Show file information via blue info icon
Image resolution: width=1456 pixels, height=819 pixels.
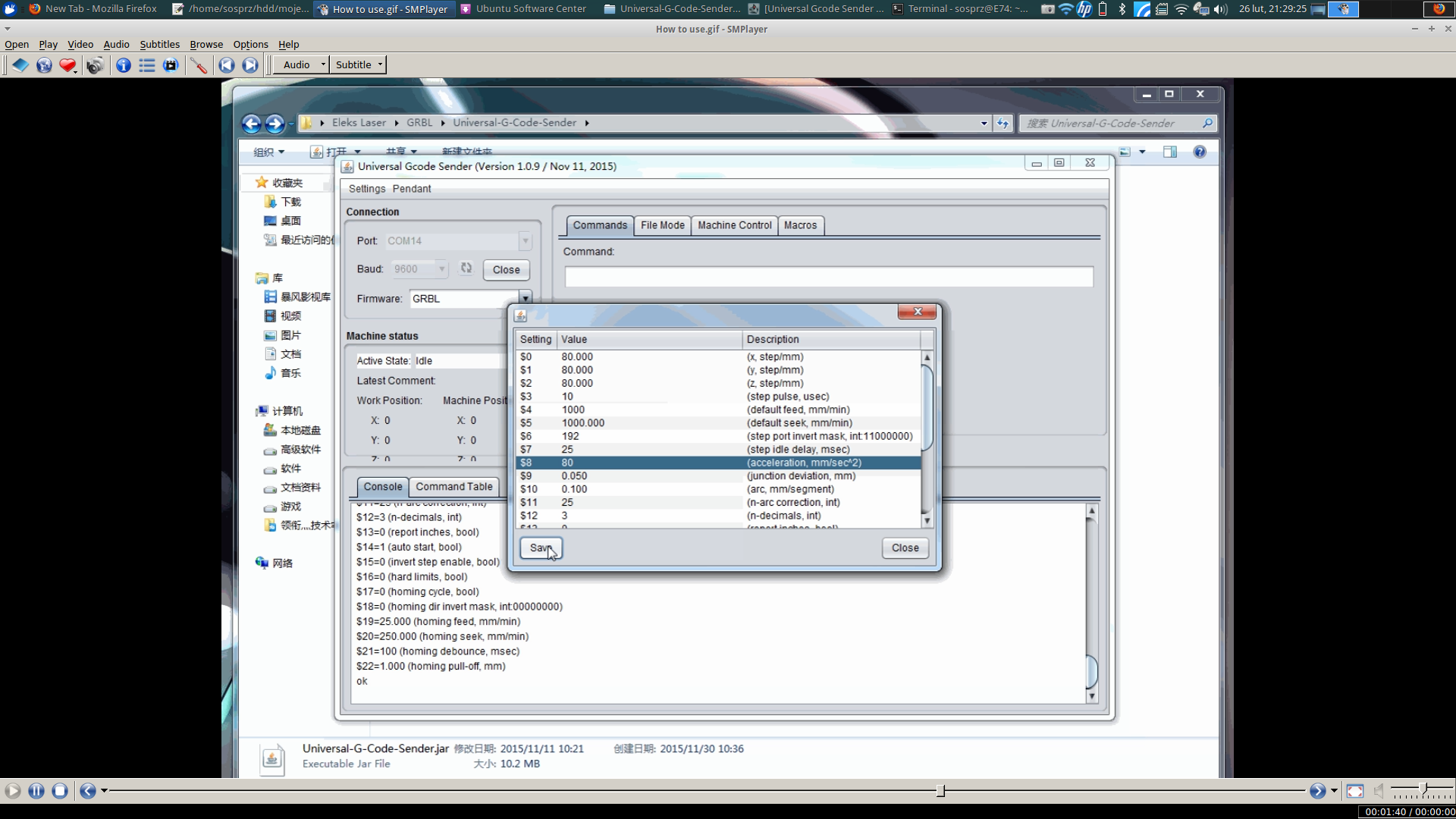click(x=123, y=65)
